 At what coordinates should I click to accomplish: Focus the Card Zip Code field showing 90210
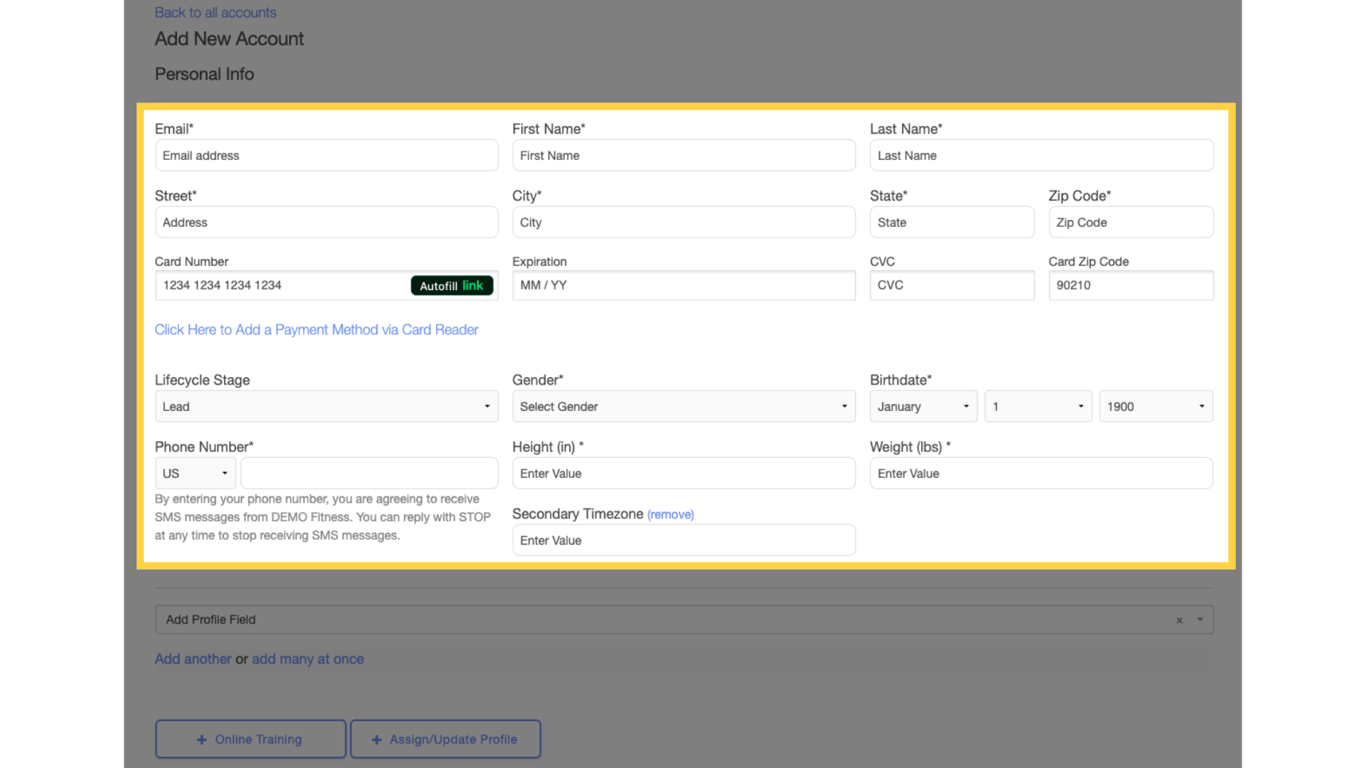point(1131,285)
